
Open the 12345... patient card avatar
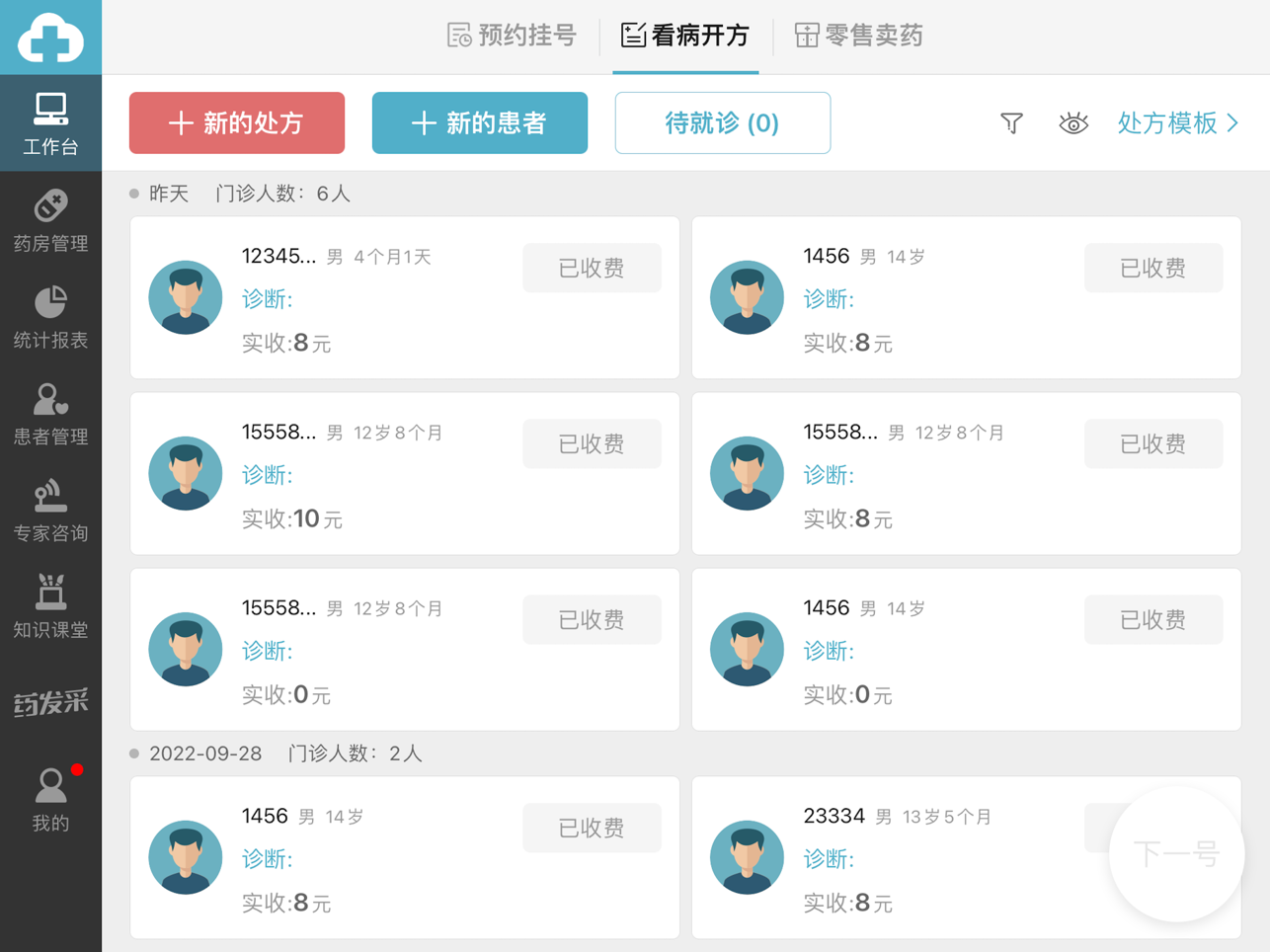186,297
